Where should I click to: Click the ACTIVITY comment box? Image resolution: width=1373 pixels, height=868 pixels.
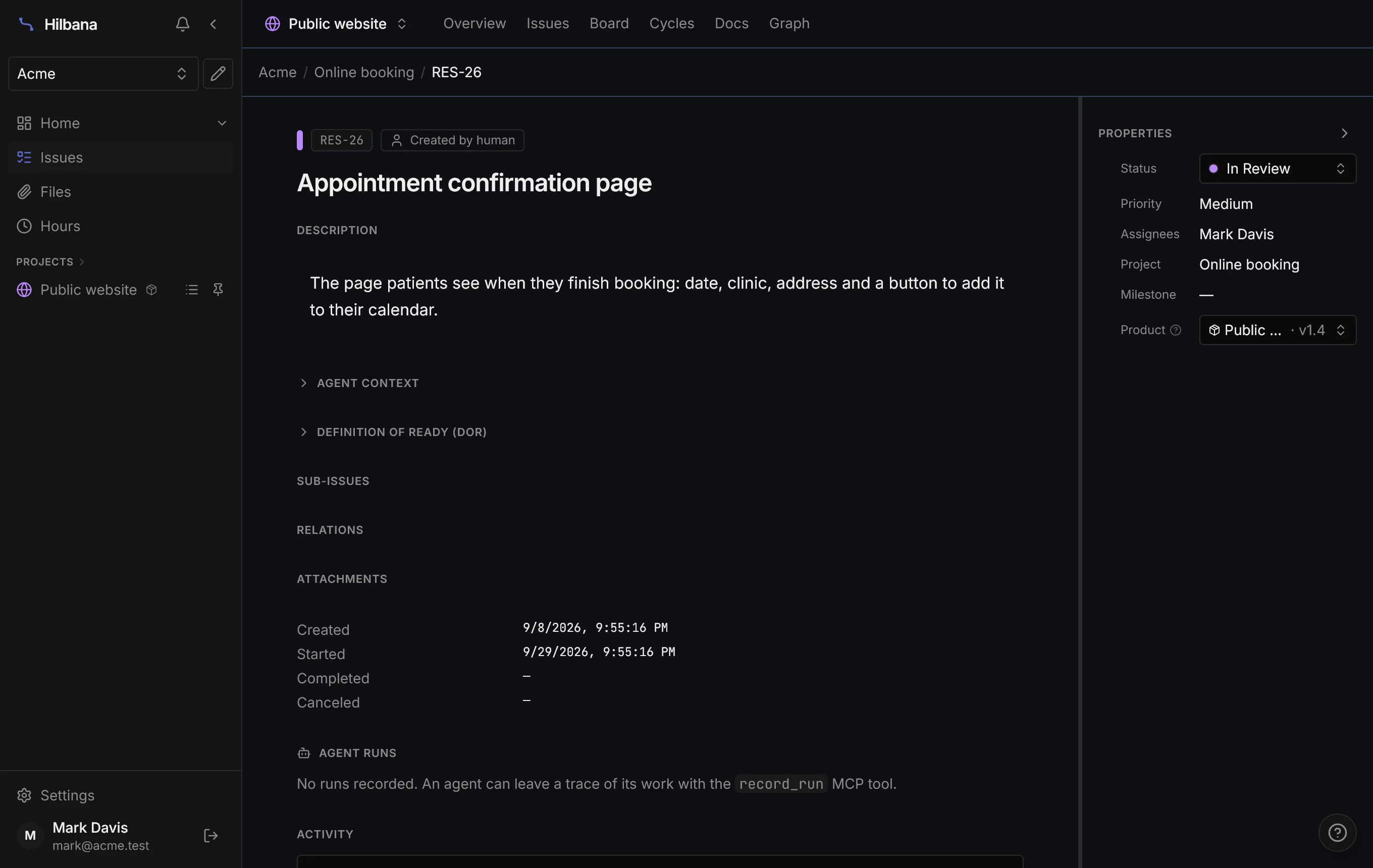[660, 861]
